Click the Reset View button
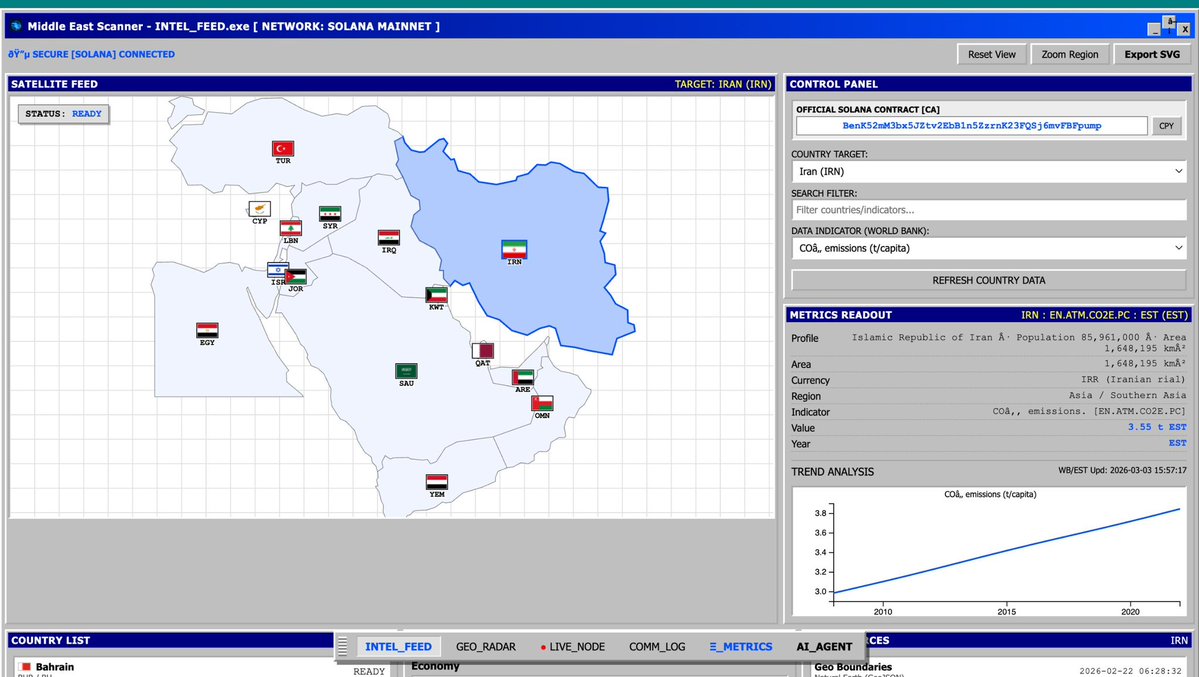 [992, 54]
